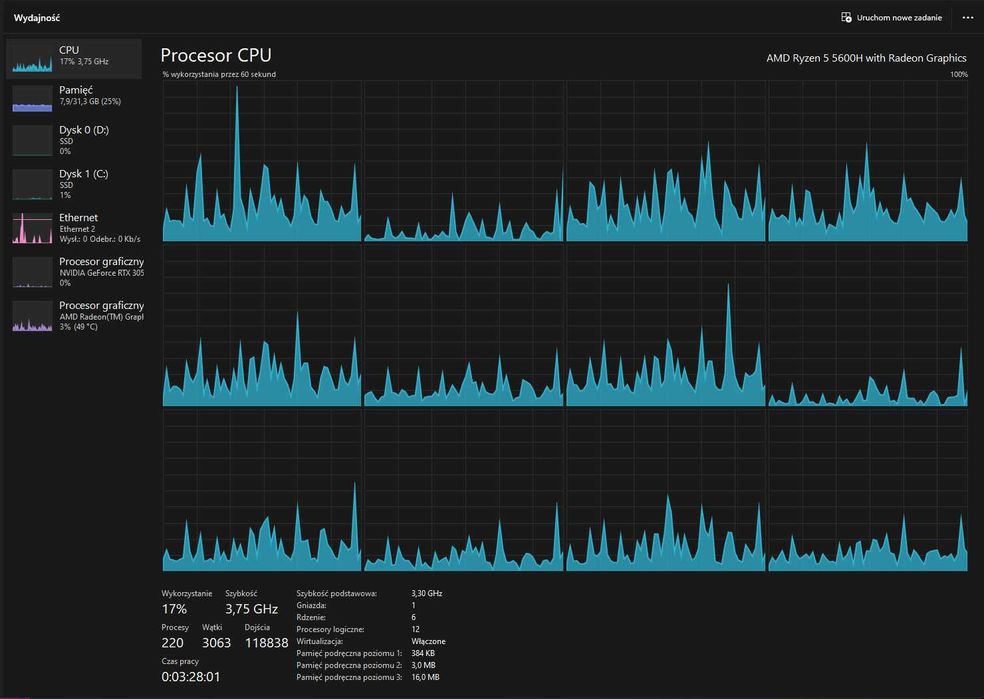The width and height of the screenshot is (984, 699).
Task: Select Dysk 0 (D:) sidebar graph icon
Action: (x=32, y=140)
